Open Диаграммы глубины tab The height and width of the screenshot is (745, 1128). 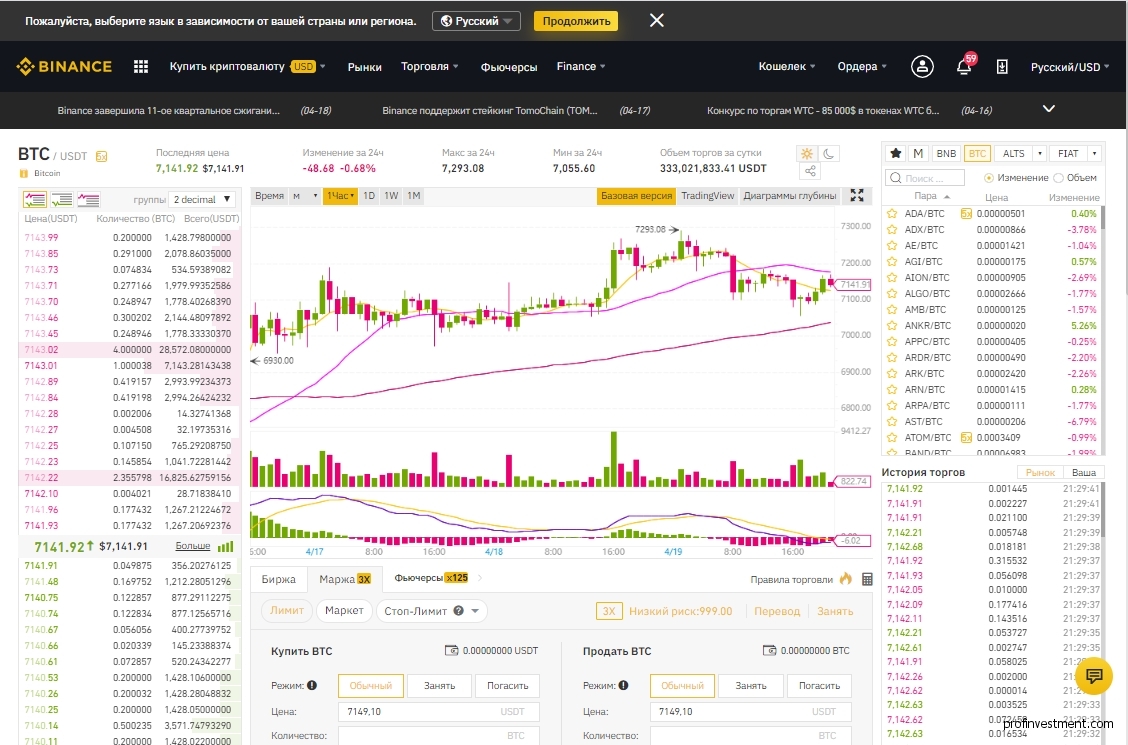(x=790, y=196)
